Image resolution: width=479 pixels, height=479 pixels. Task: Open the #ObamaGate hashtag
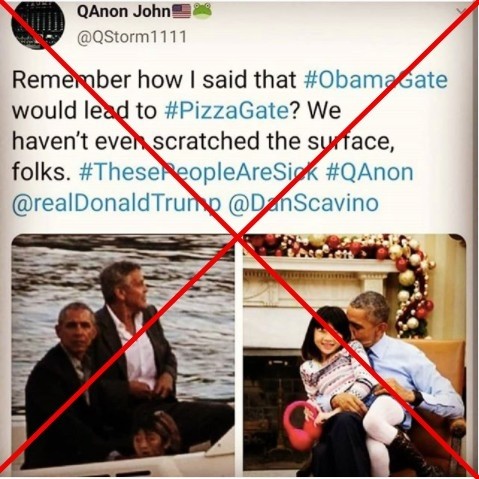click(376, 80)
